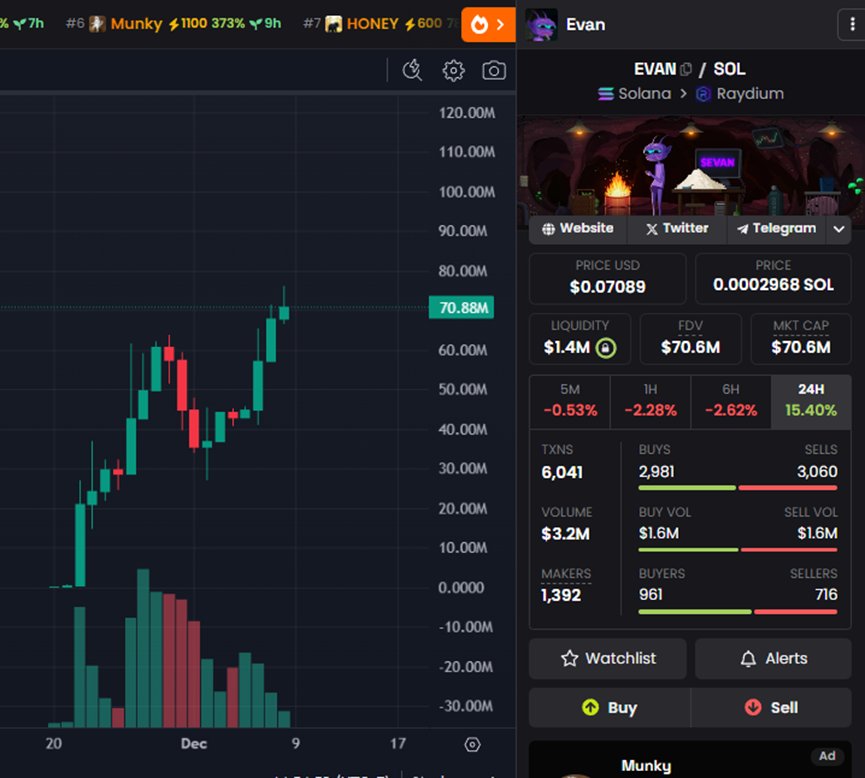Open chart settings gear icon
This screenshot has width=865, height=778.
coord(453,71)
